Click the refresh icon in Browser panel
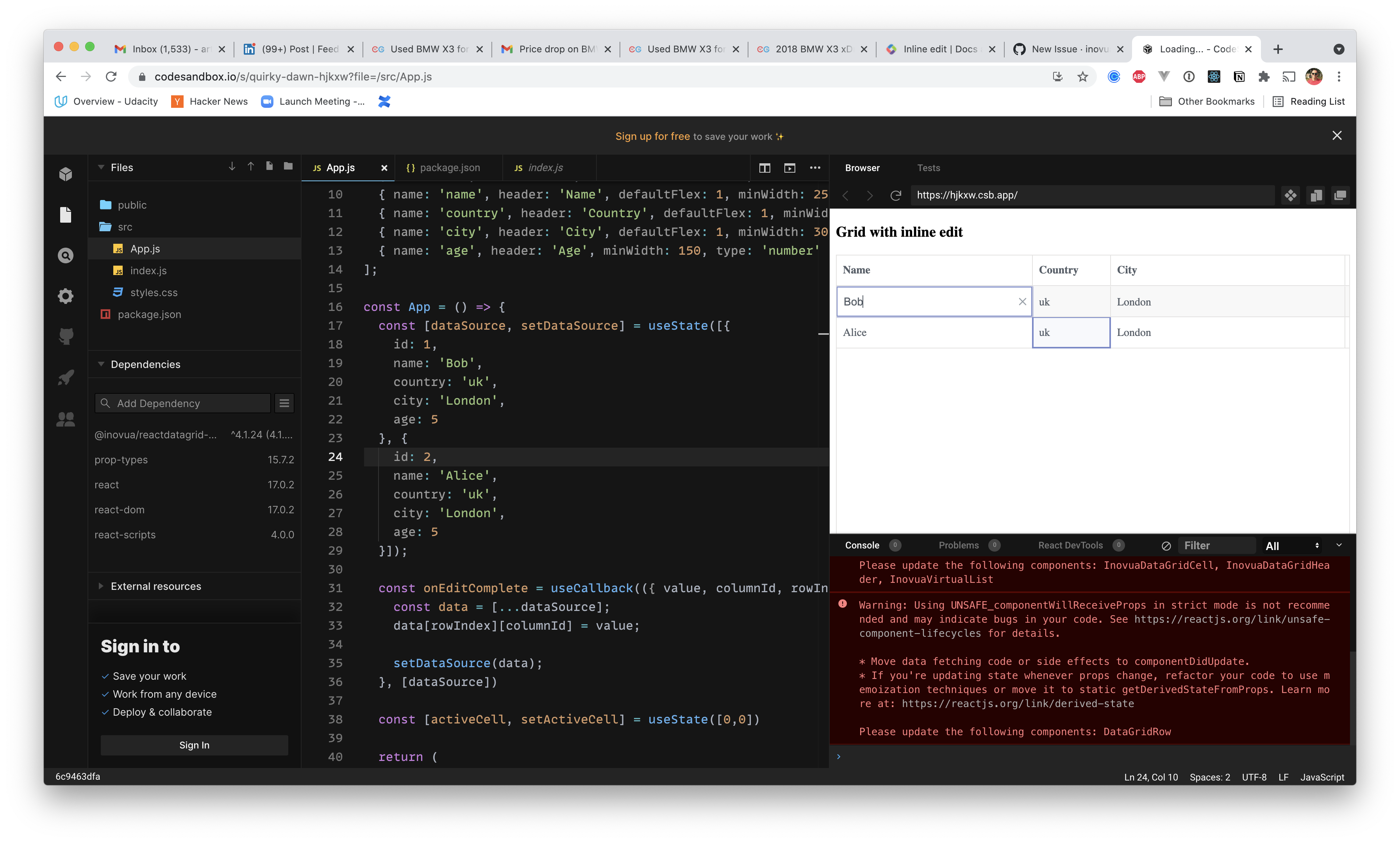 coord(895,195)
